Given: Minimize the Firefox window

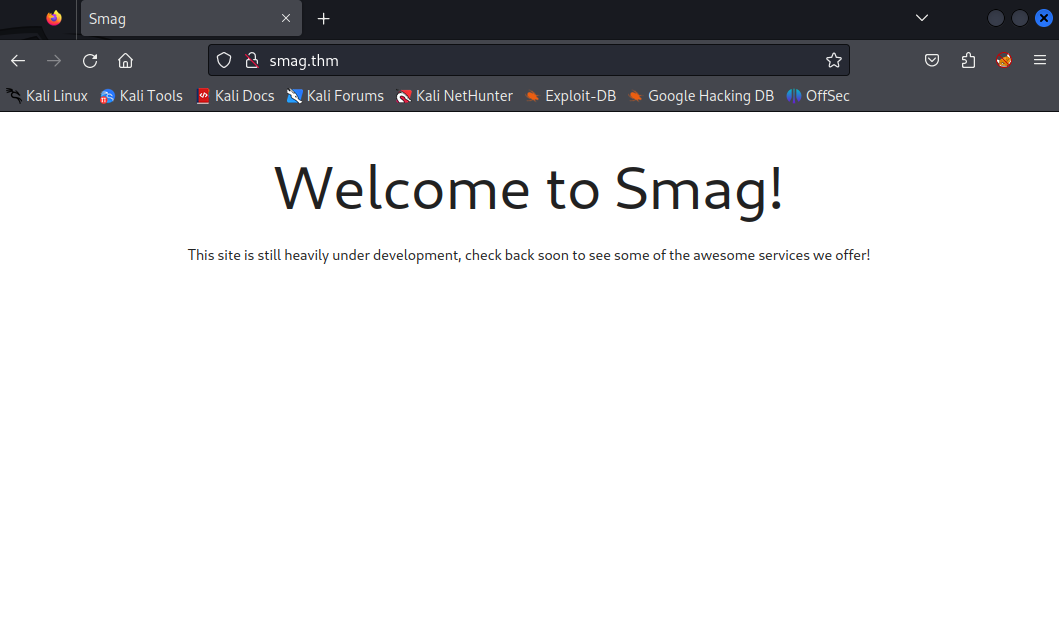Looking at the screenshot, I should point(996,18).
